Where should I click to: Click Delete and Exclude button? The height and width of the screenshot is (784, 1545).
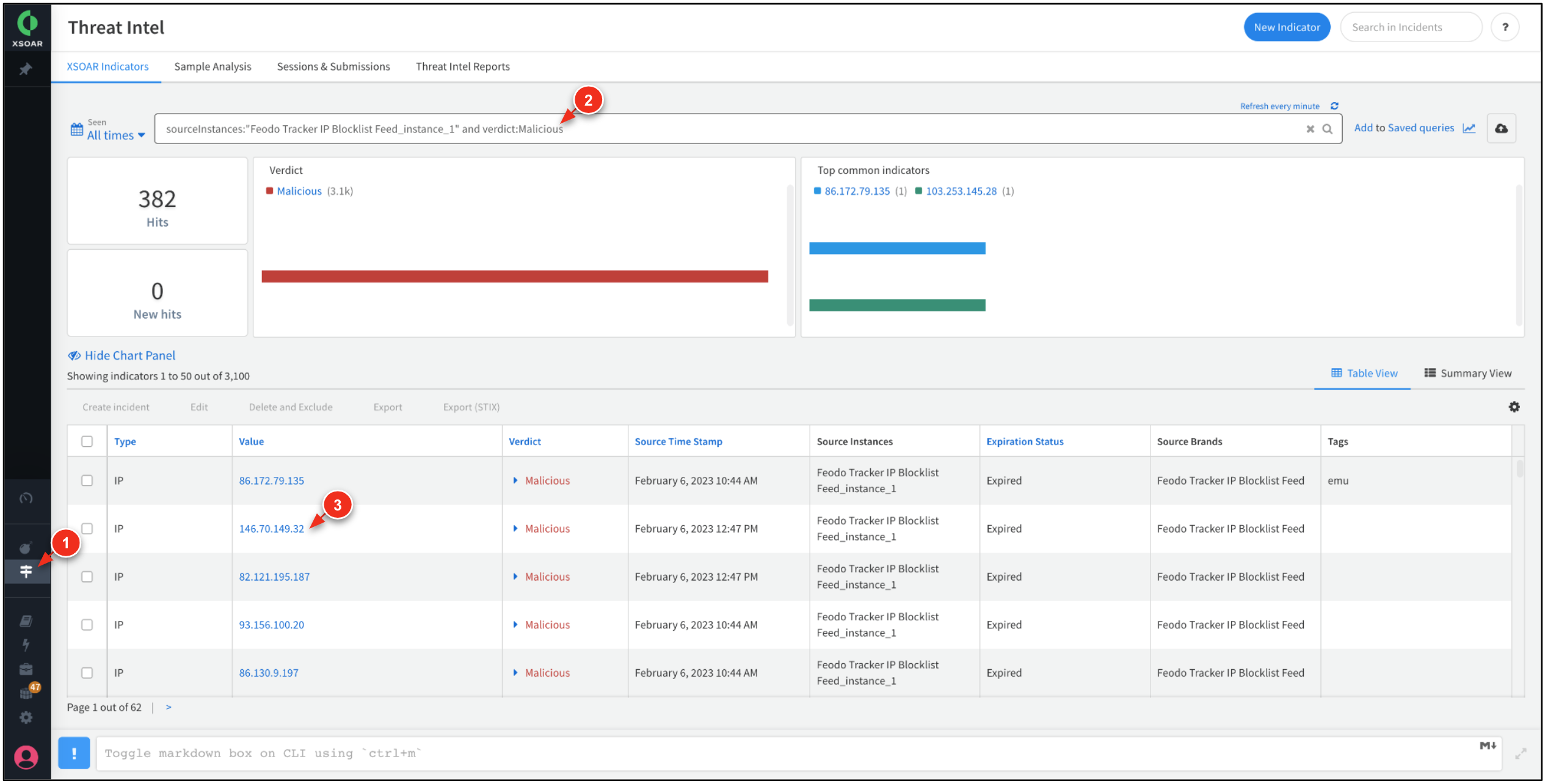click(291, 407)
